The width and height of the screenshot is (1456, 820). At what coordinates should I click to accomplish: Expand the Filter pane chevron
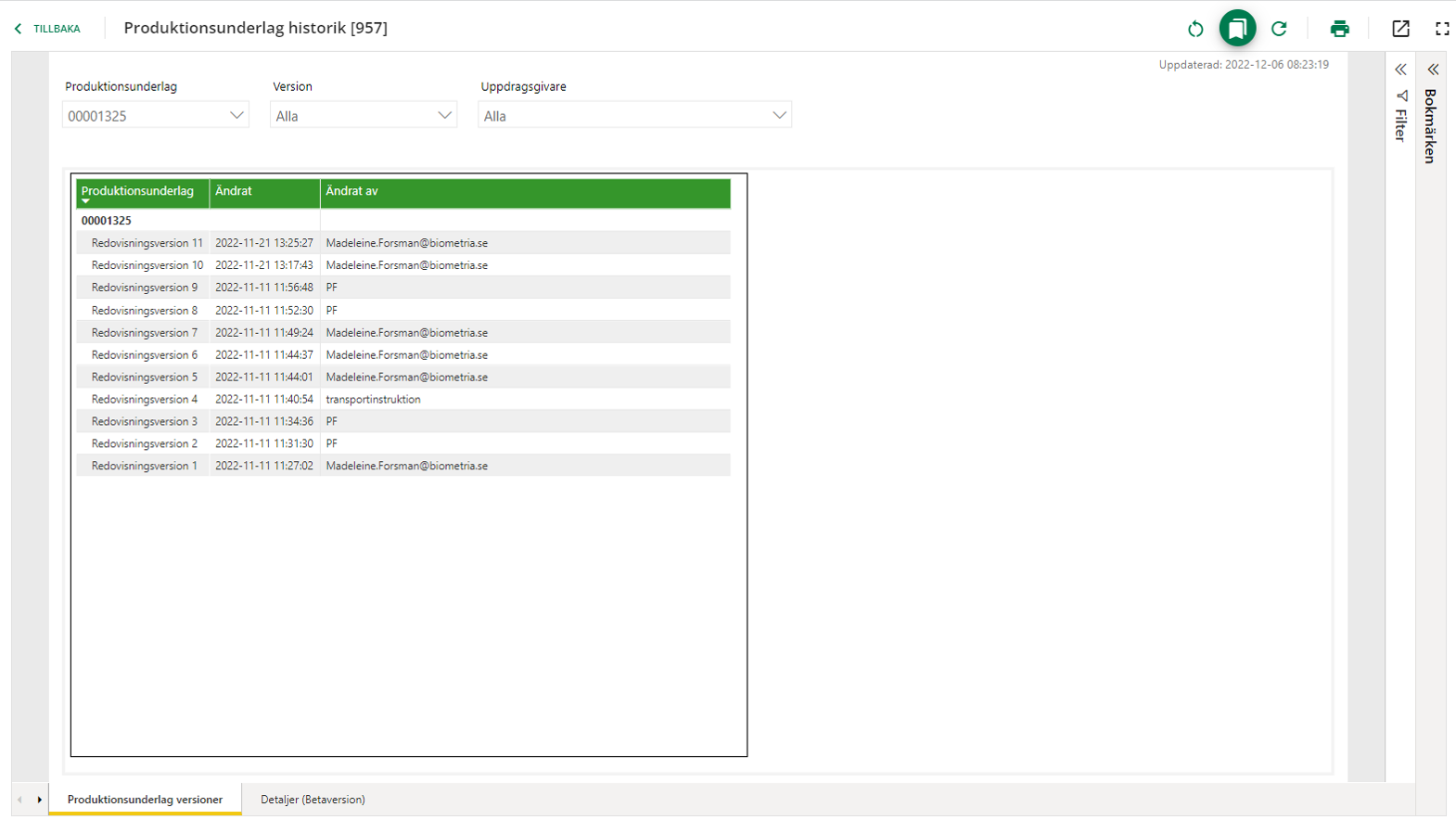(1400, 70)
